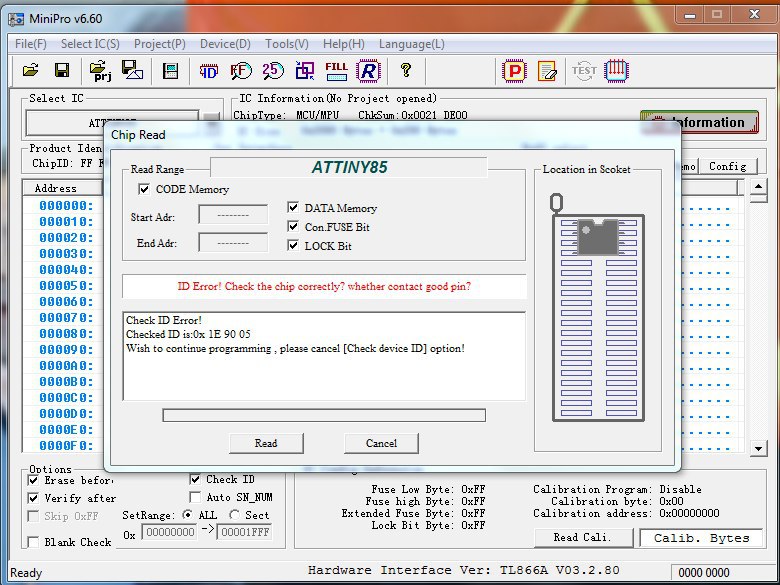Click address row 000000:
This screenshot has width=780, height=585.
(66, 206)
